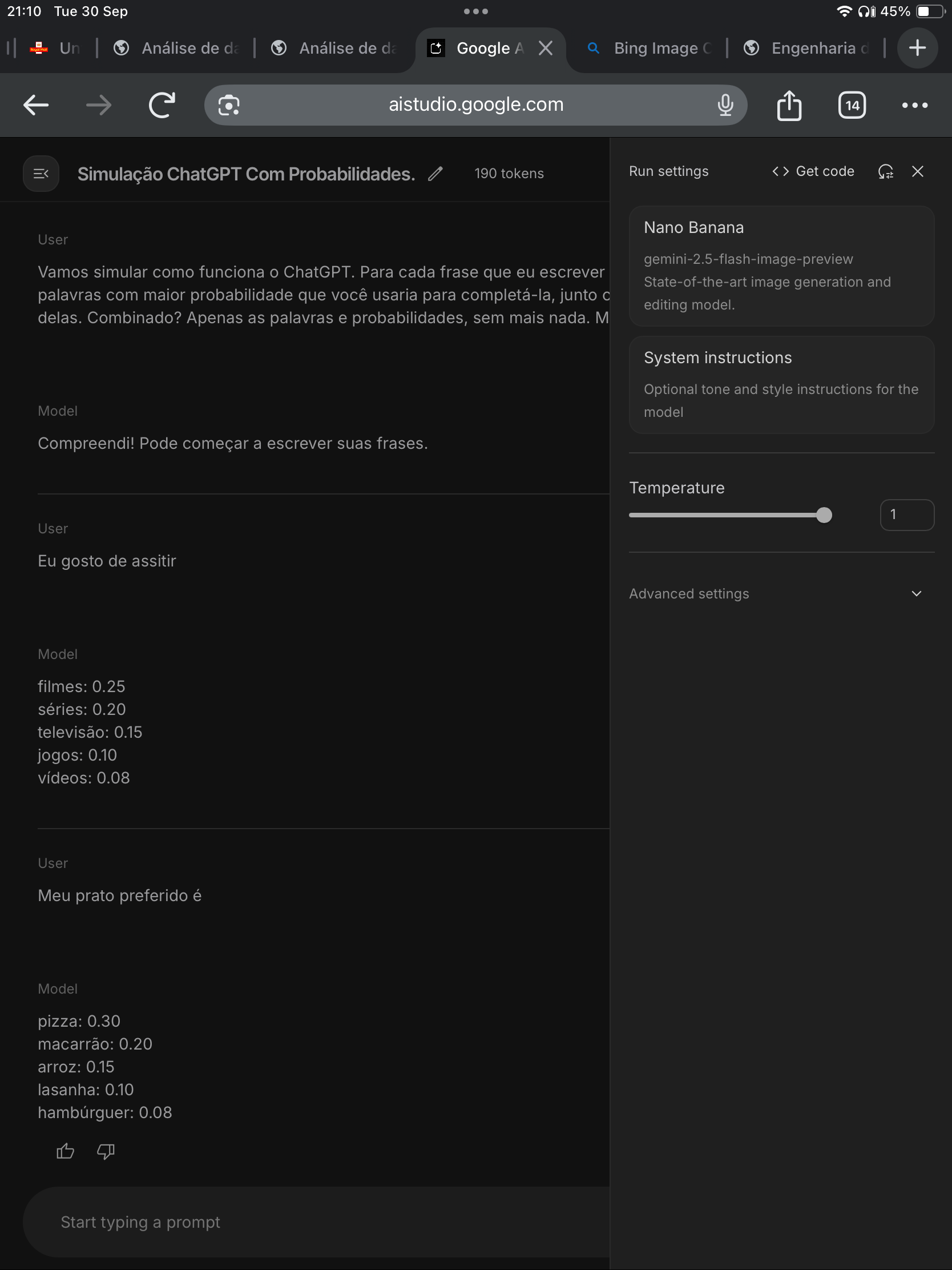The image size is (952, 1270).
Task: Switch to the Bing Image tab
Action: (x=648, y=48)
